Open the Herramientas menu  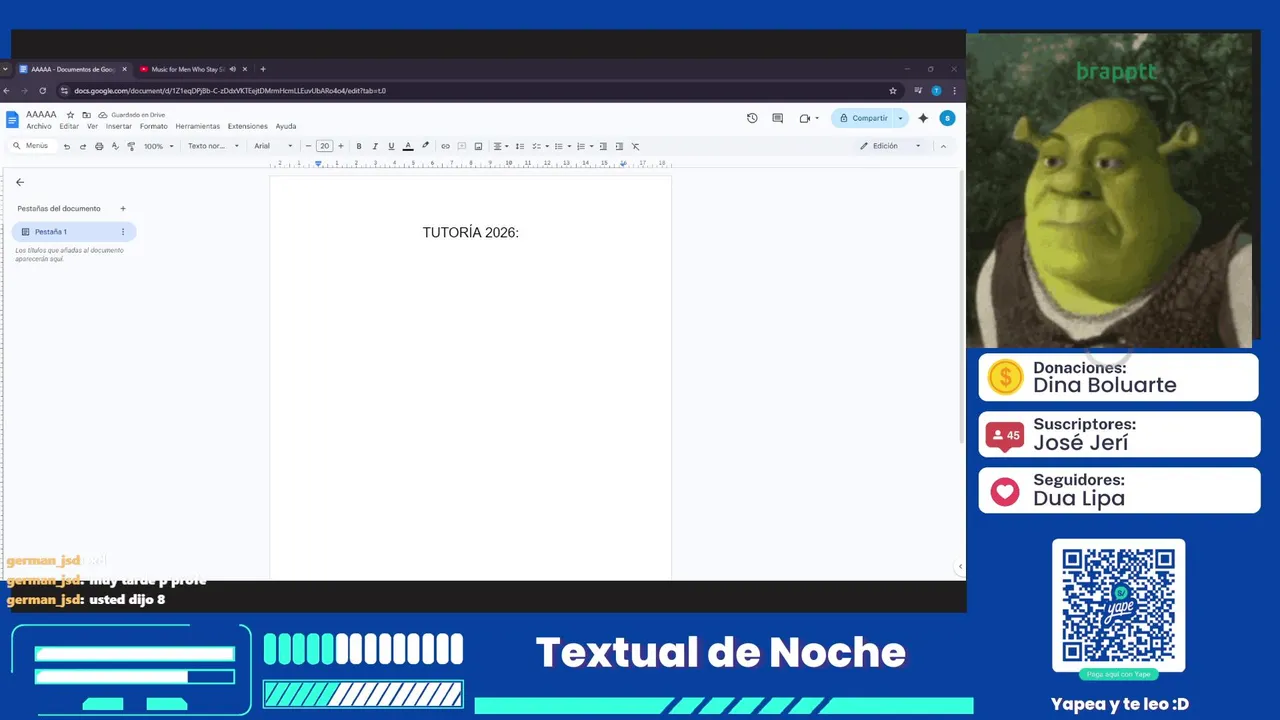198,126
